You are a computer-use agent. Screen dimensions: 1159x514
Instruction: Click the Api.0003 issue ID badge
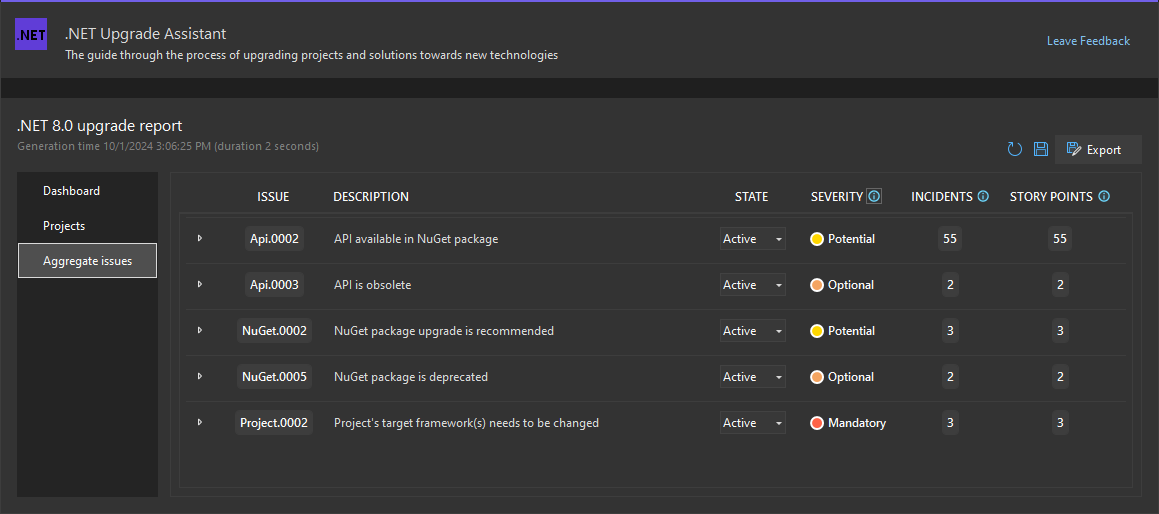coord(274,285)
